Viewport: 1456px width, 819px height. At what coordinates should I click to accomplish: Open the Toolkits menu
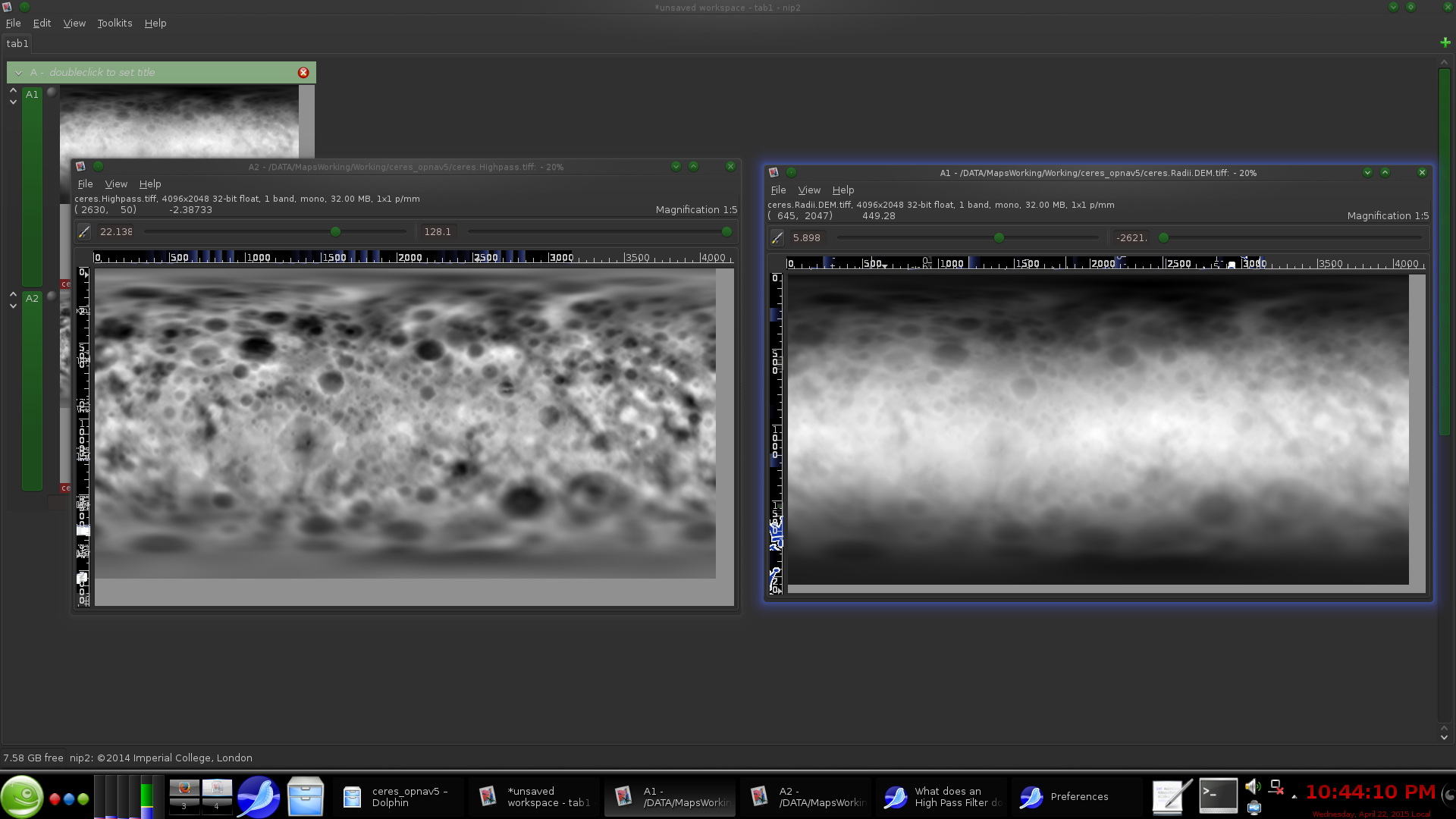click(x=115, y=24)
